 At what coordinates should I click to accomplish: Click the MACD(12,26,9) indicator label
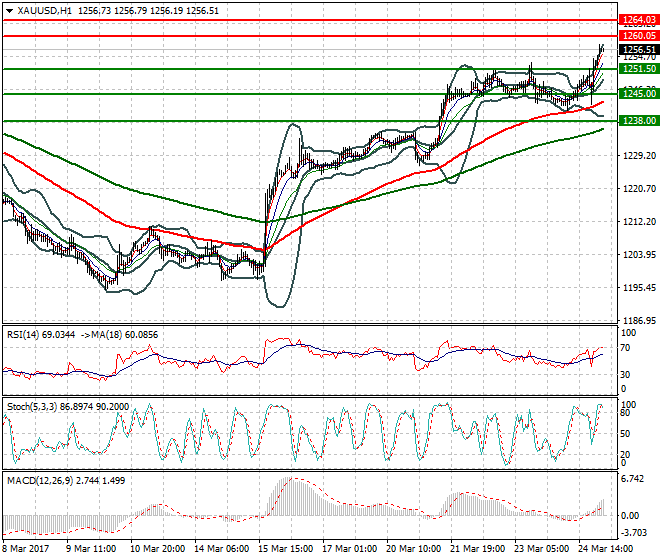40,480
